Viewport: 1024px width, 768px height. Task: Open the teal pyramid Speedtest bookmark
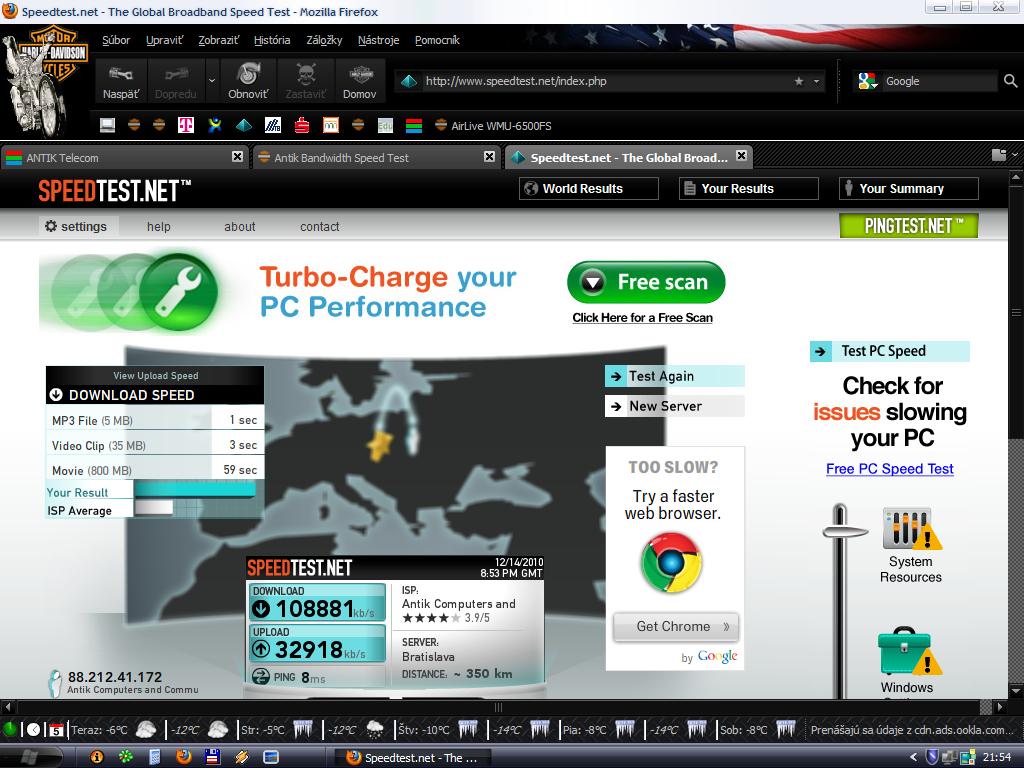click(244, 125)
